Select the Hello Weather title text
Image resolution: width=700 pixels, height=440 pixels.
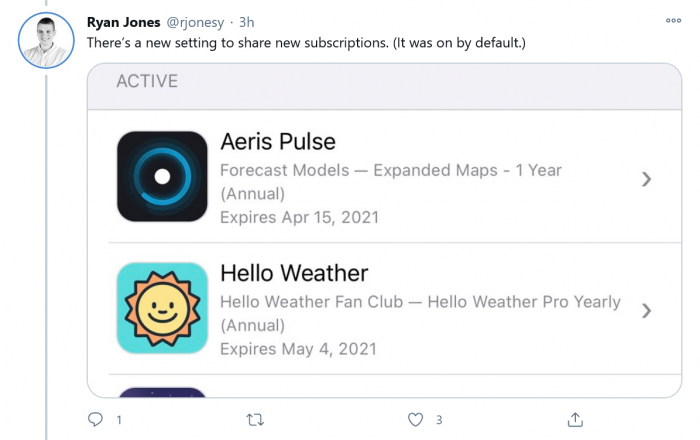pyautogui.click(x=294, y=273)
